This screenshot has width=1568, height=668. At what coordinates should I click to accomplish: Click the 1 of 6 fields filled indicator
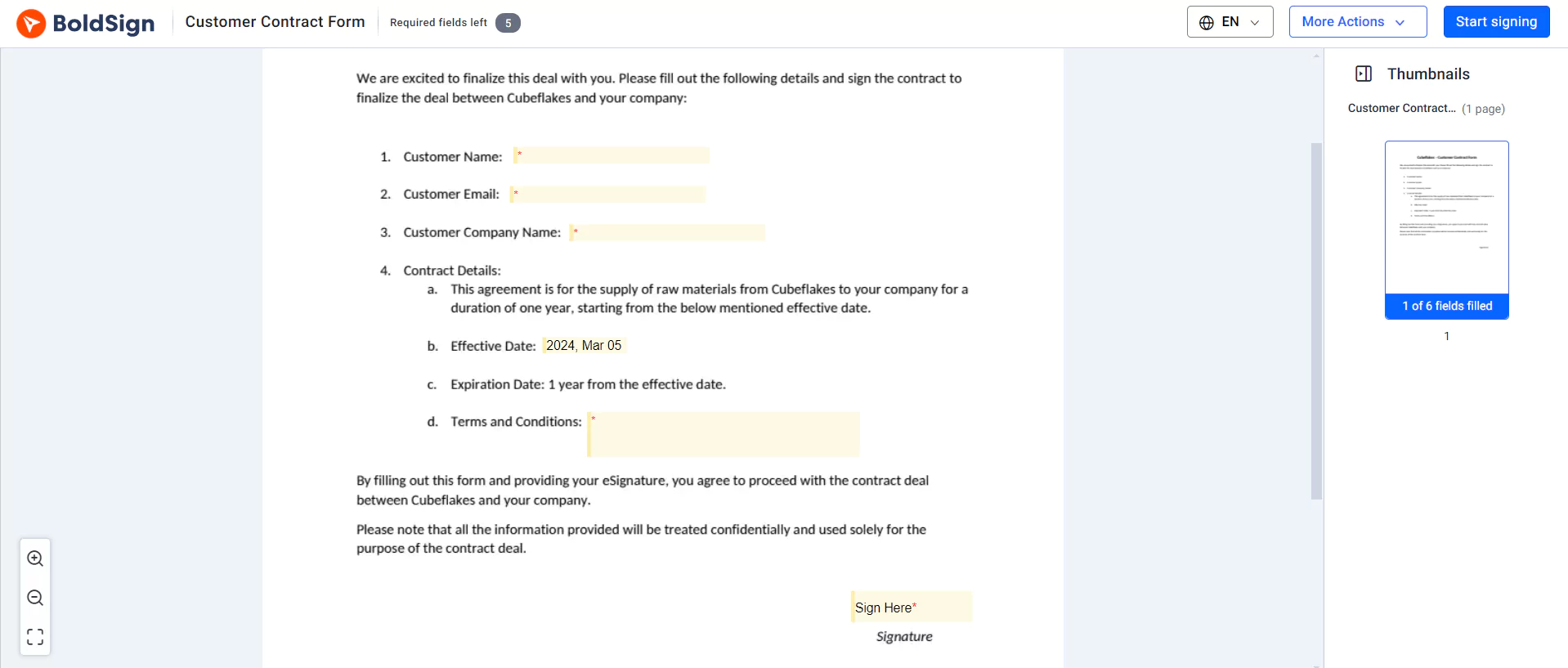point(1446,306)
